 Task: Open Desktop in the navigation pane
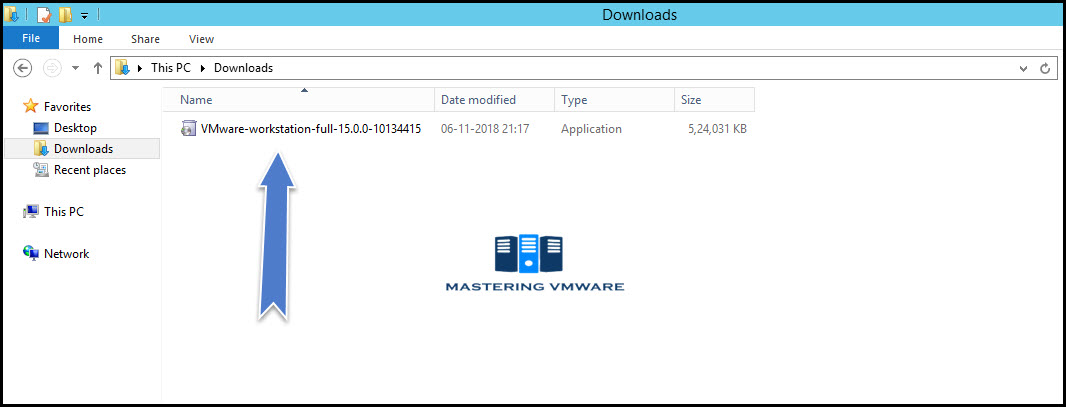coord(75,128)
